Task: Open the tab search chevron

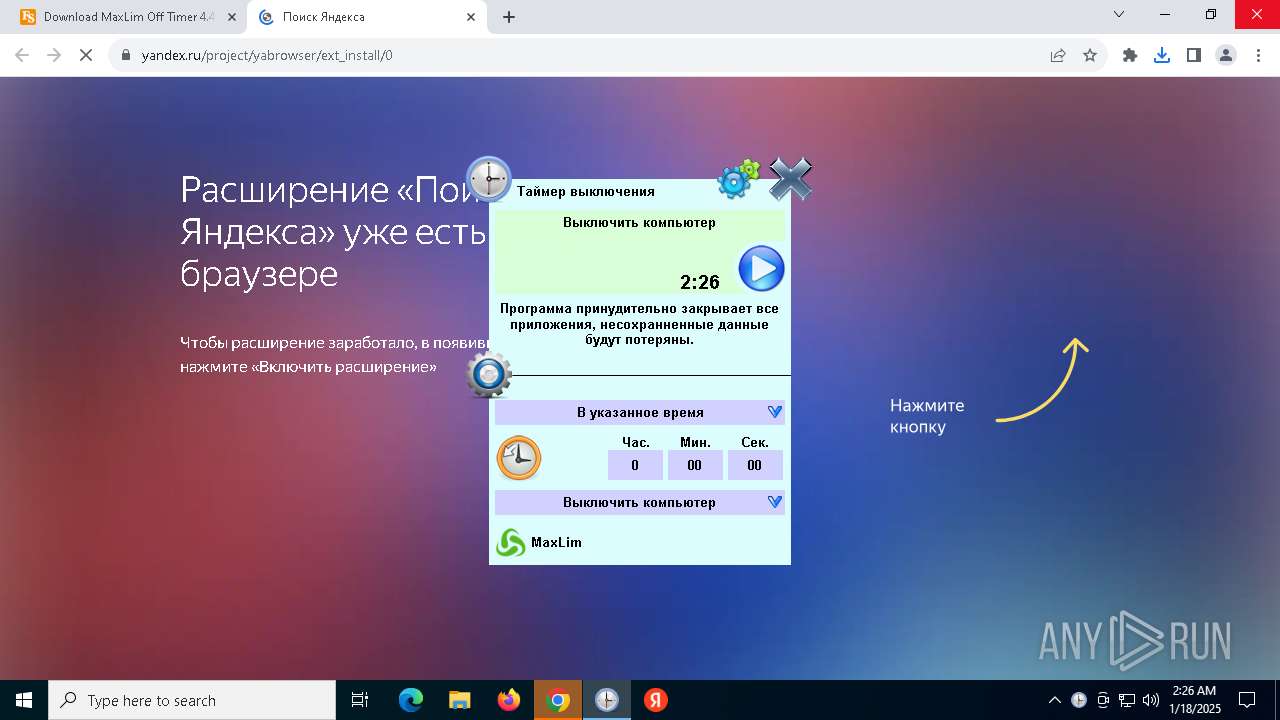Action: (1119, 14)
